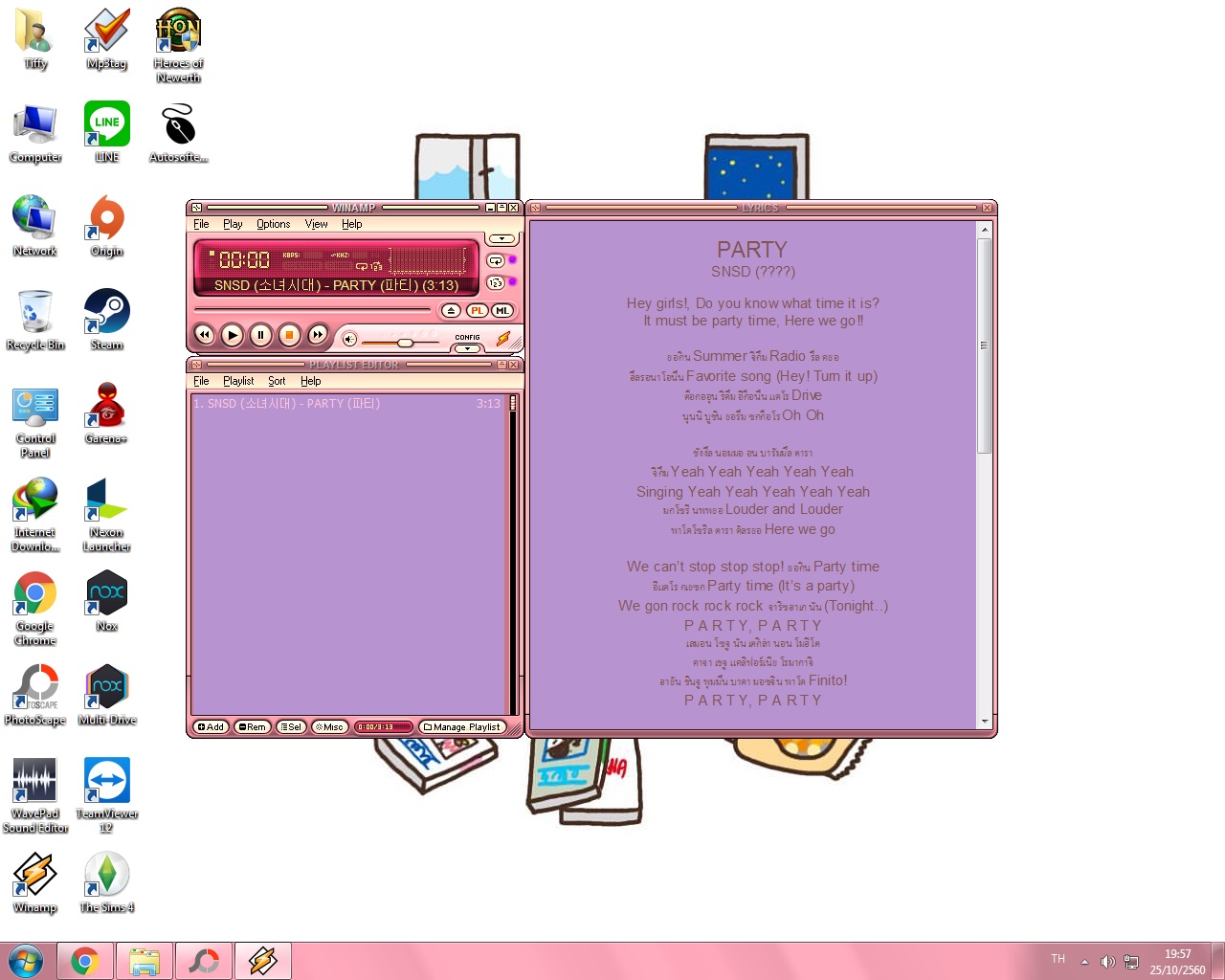This screenshot has width=1225, height=980.
Task: Click TH language indicator in tray
Action: point(1058,959)
